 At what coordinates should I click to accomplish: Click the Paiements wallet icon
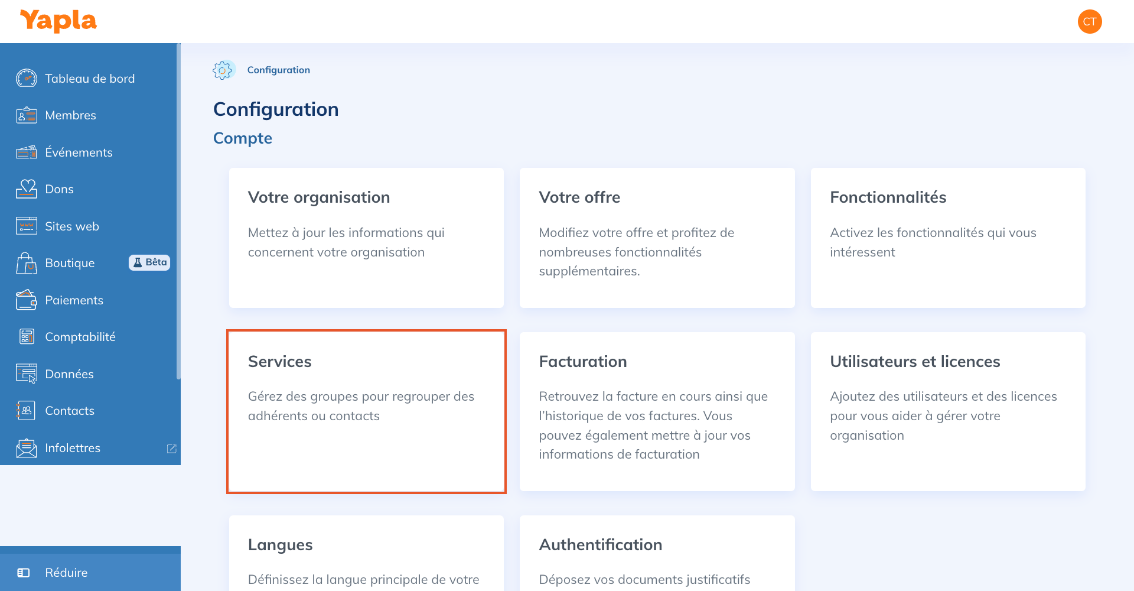click(27, 299)
